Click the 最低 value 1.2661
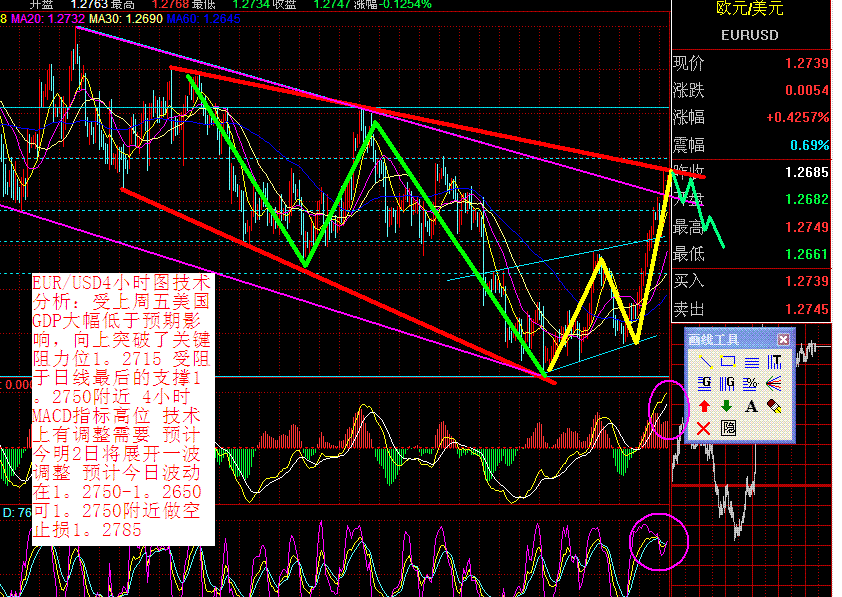 [x=807, y=254]
